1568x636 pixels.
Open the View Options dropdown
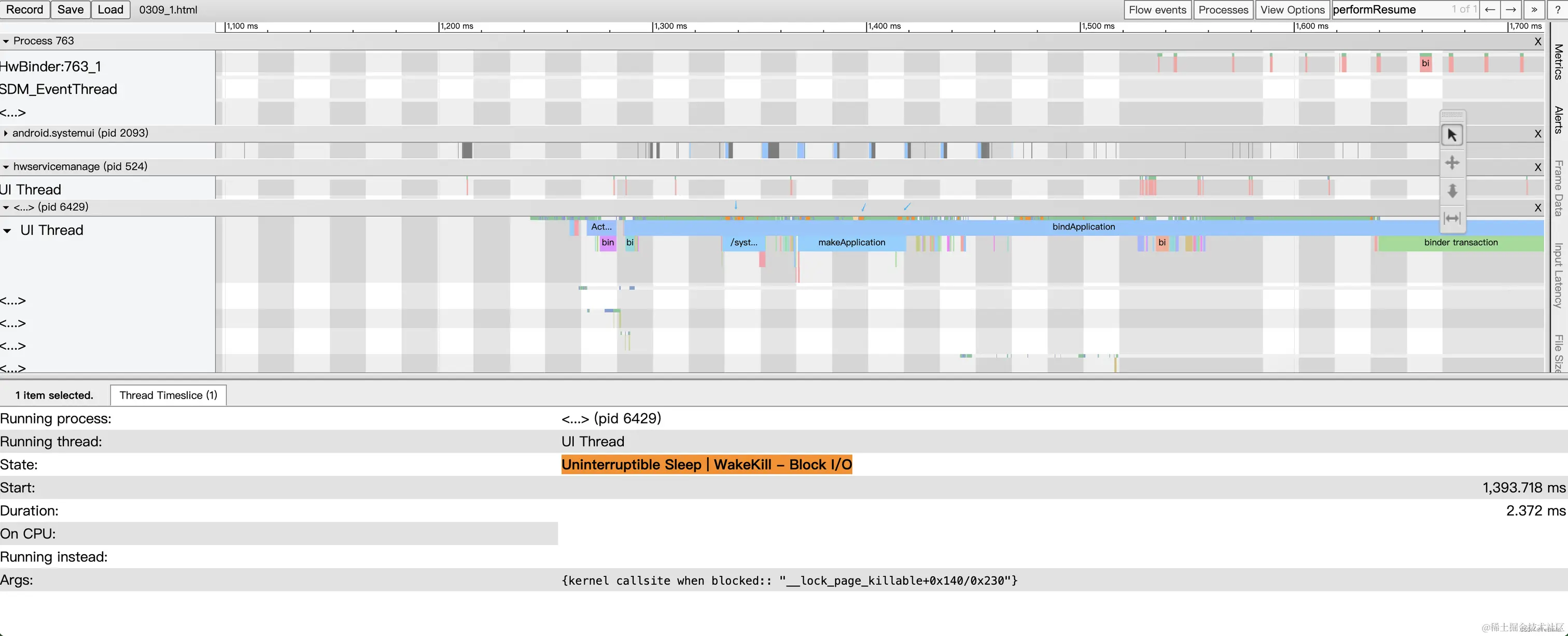coord(1292,10)
